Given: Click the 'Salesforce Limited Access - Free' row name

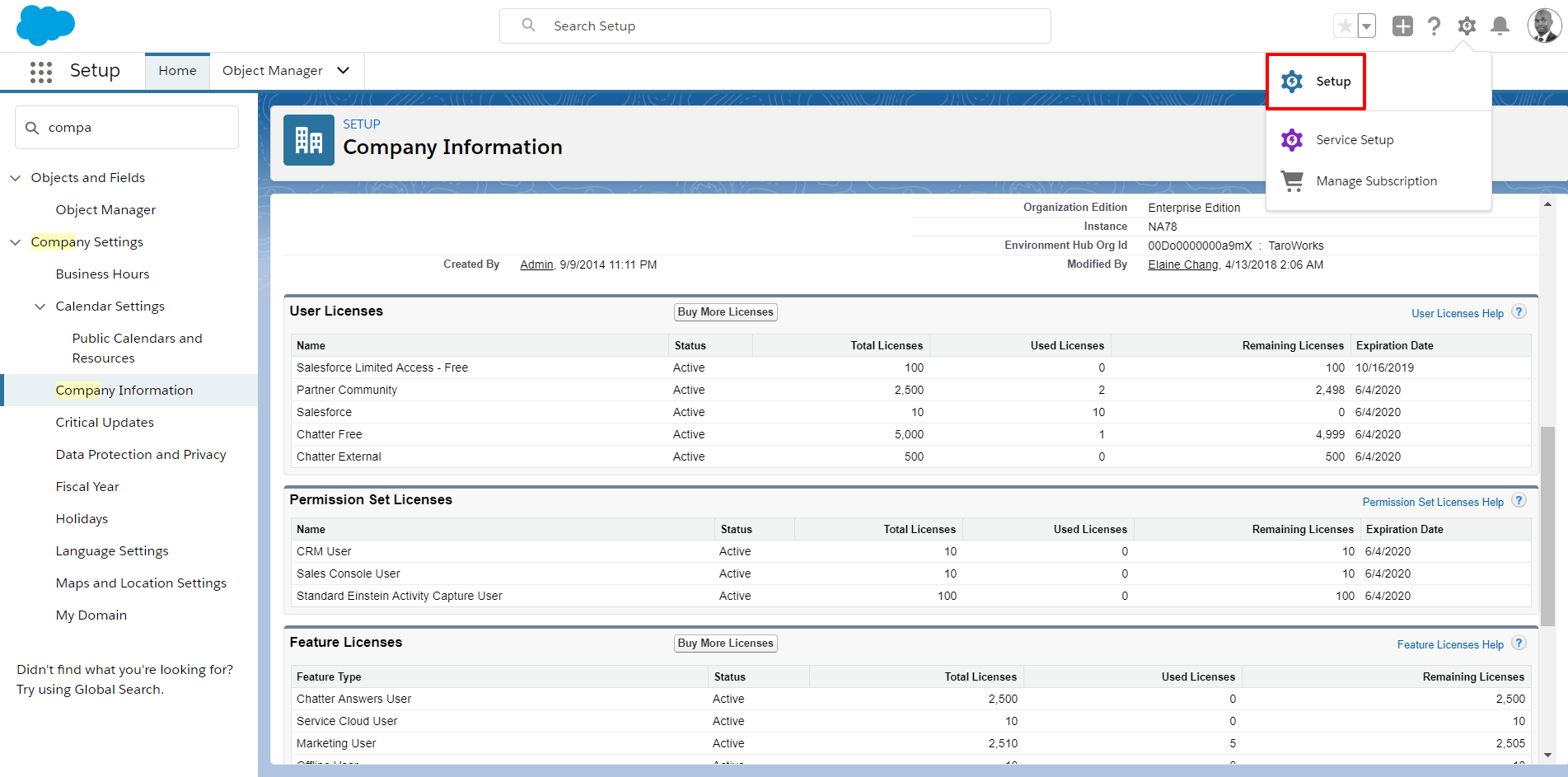Looking at the screenshot, I should (382, 368).
